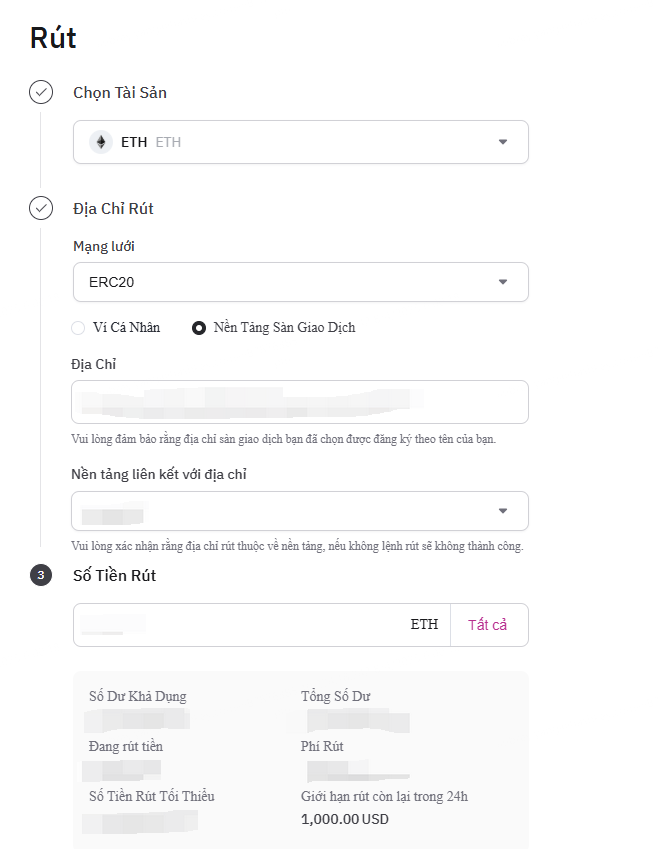Viewport: 659px width, 849px height.
Task: Click the Mạng lưới field label
Action: pyautogui.click(x=104, y=246)
